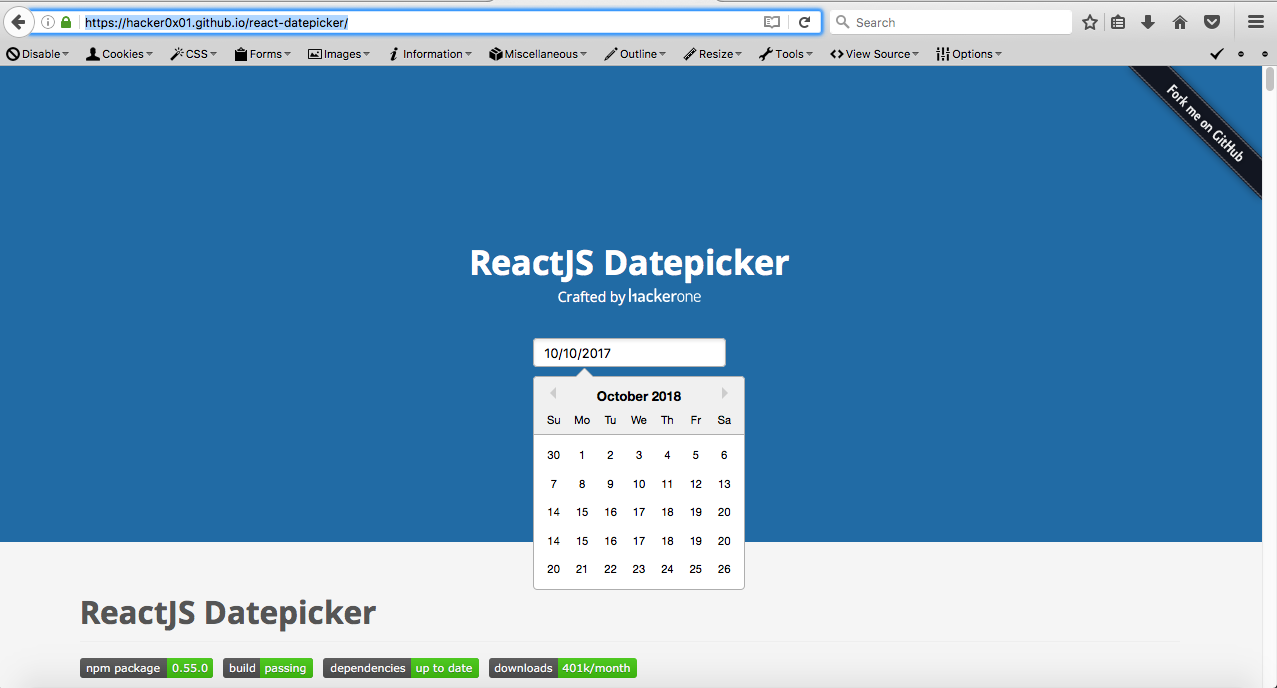Screen dimensions: 1277x688
Task: Choose day 12 in the calendar
Action: click(x=696, y=484)
